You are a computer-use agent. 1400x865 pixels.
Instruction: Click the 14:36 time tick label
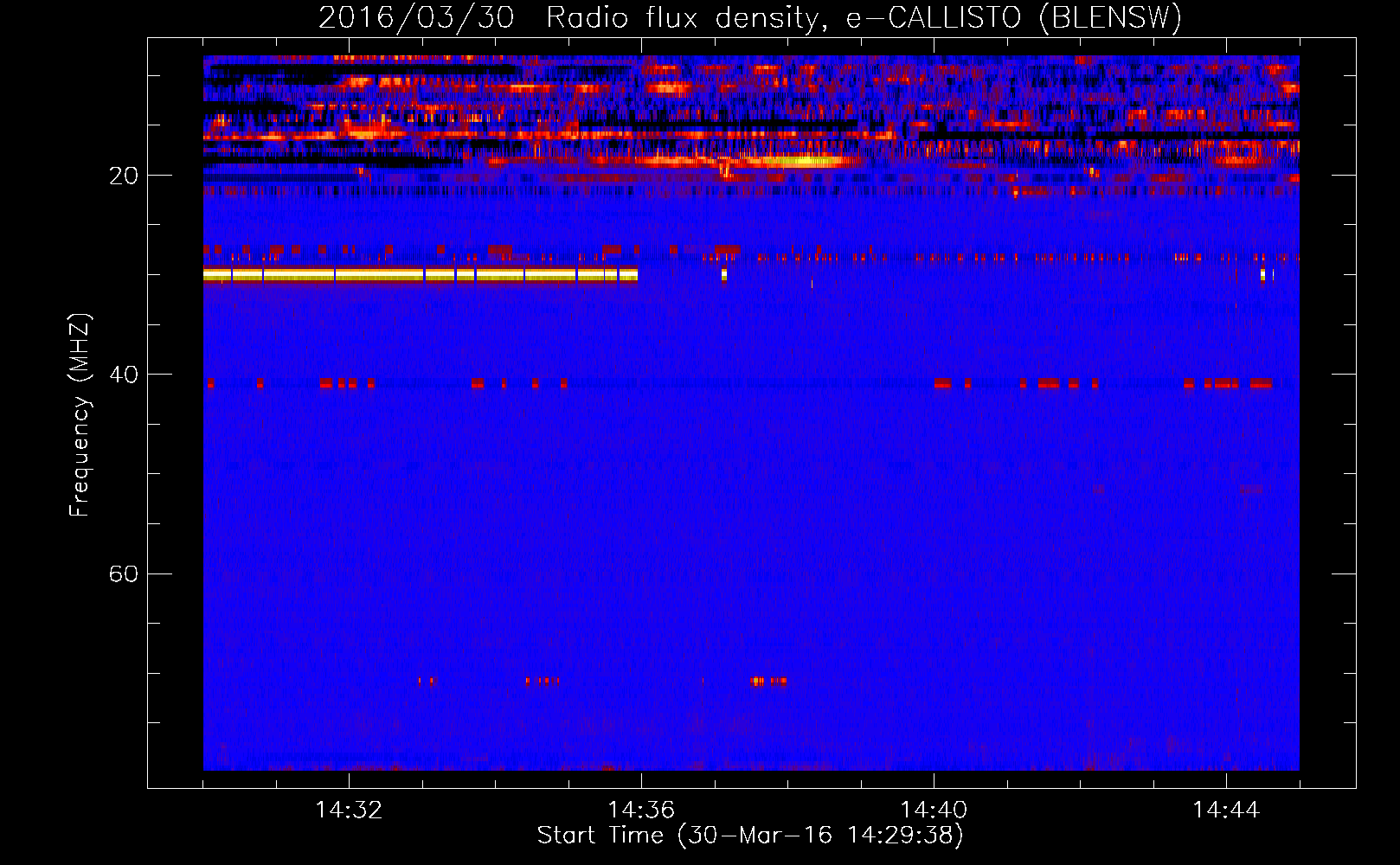pyautogui.click(x=641, y=811)
